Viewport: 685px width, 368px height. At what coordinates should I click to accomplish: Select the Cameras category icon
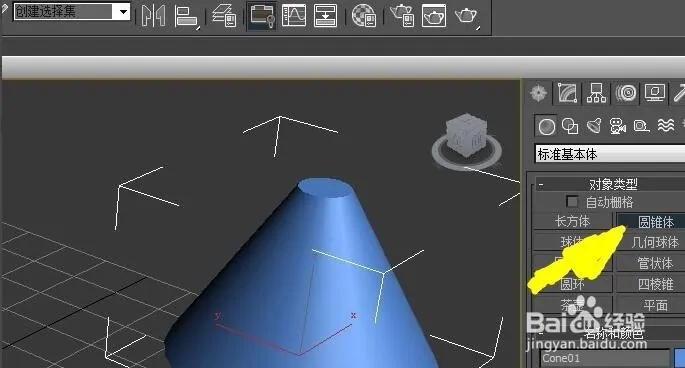[x=617, y=126]
